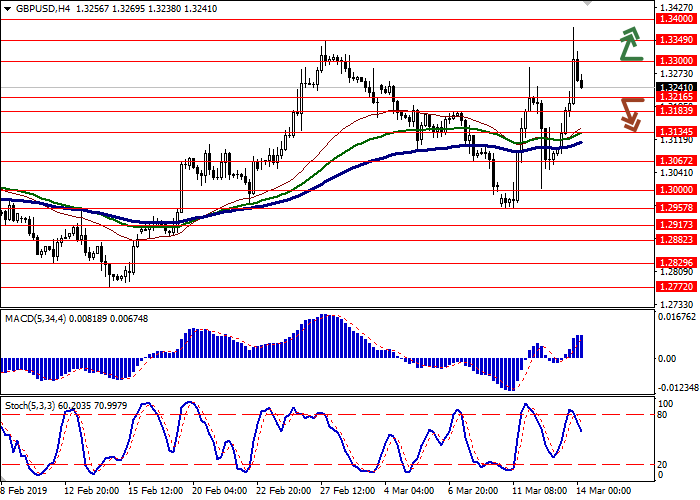Click the green upward arrow icon
Image resolution: width=700 pixels, height=500 pixels.
[x=630, y=44]
